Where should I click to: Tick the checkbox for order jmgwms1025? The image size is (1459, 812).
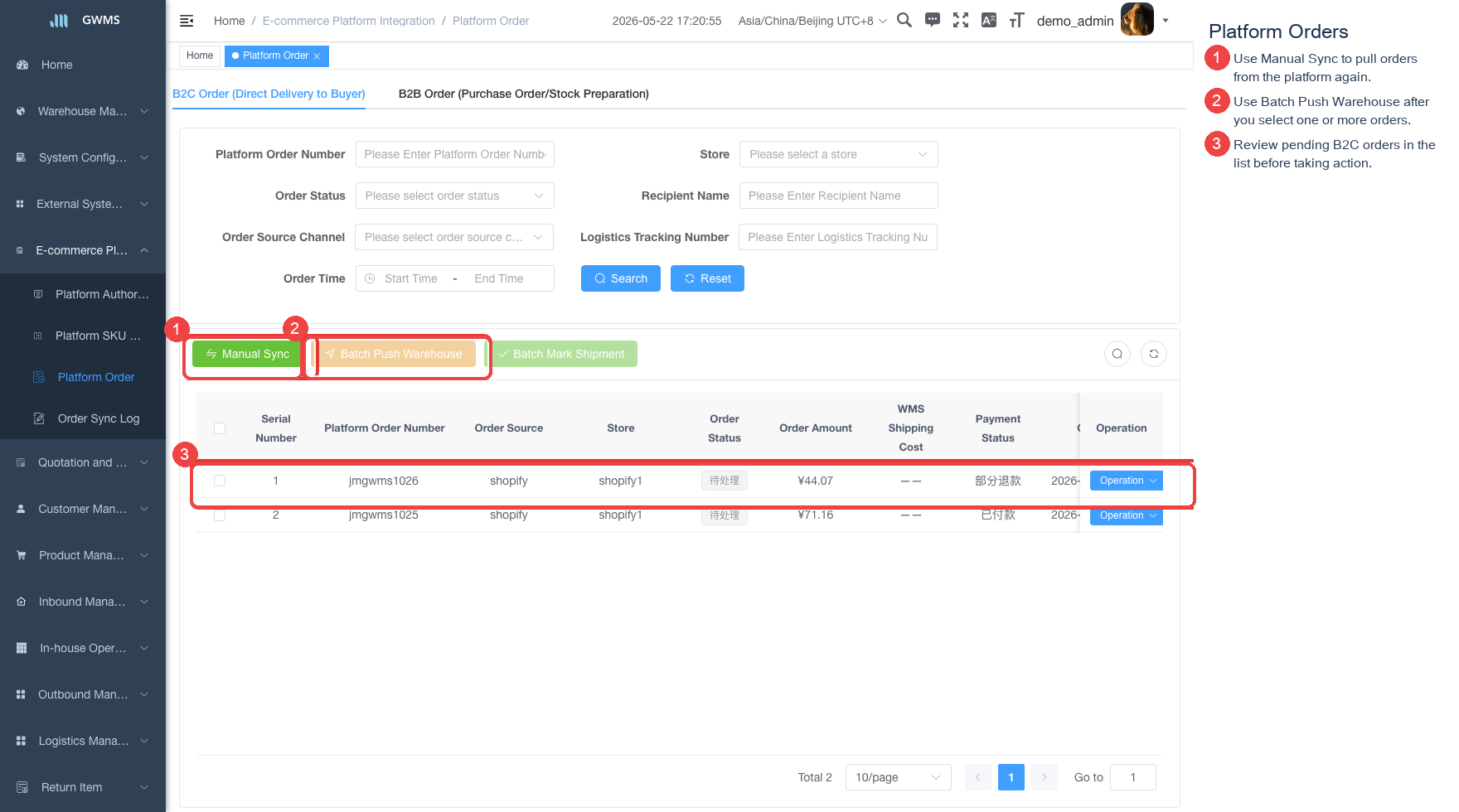click(x=220, y=515)
